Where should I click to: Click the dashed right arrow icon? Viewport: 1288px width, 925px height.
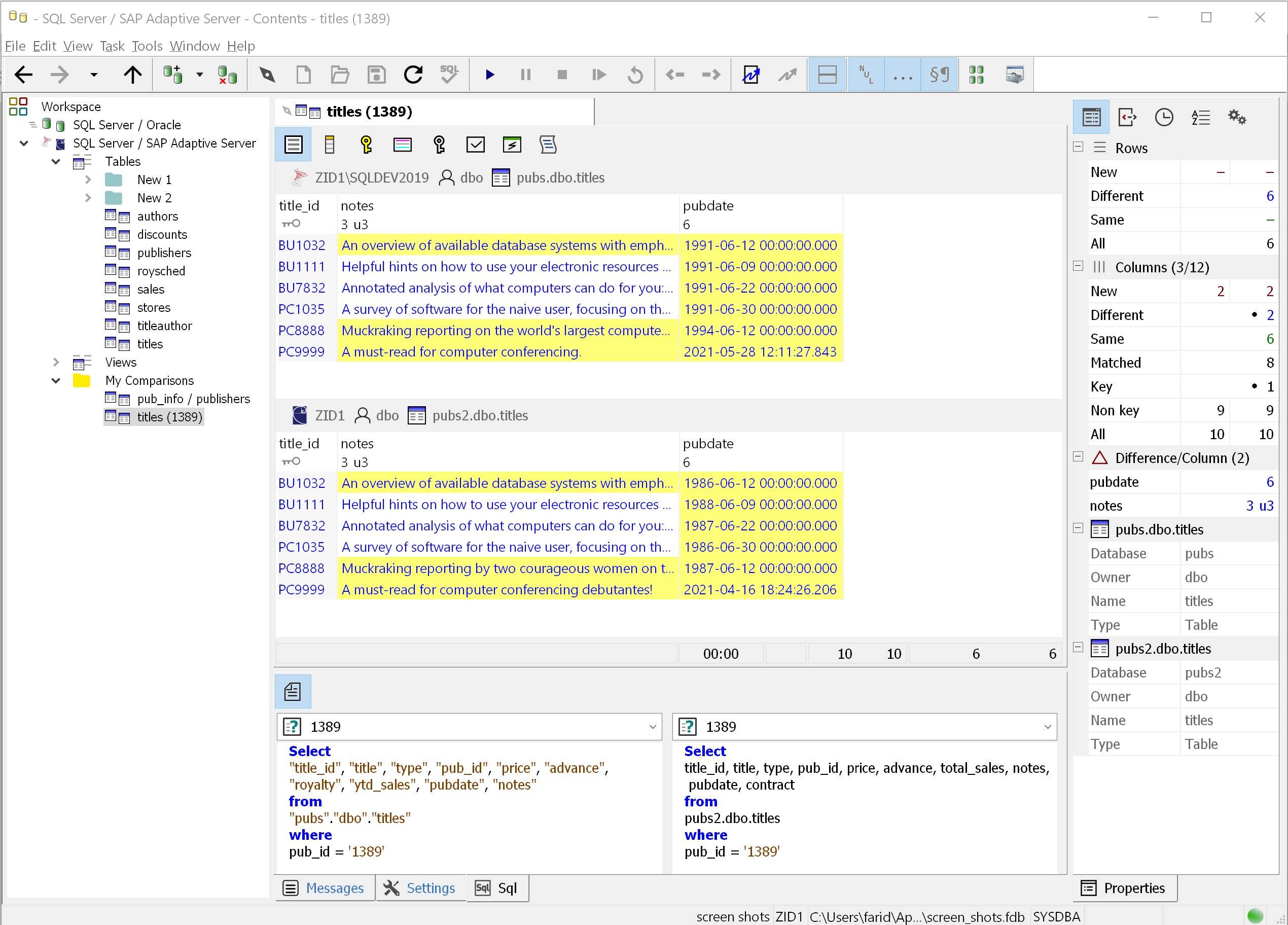711,75
